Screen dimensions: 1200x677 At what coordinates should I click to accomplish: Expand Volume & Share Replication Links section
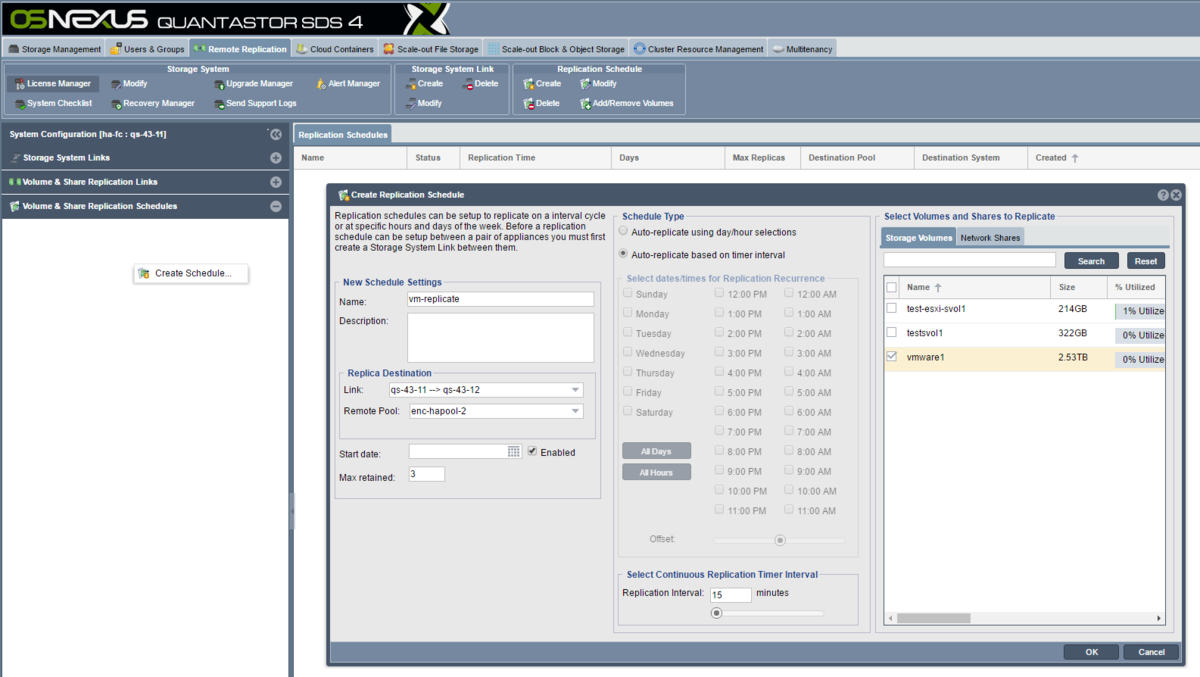[x=275, y=182]
